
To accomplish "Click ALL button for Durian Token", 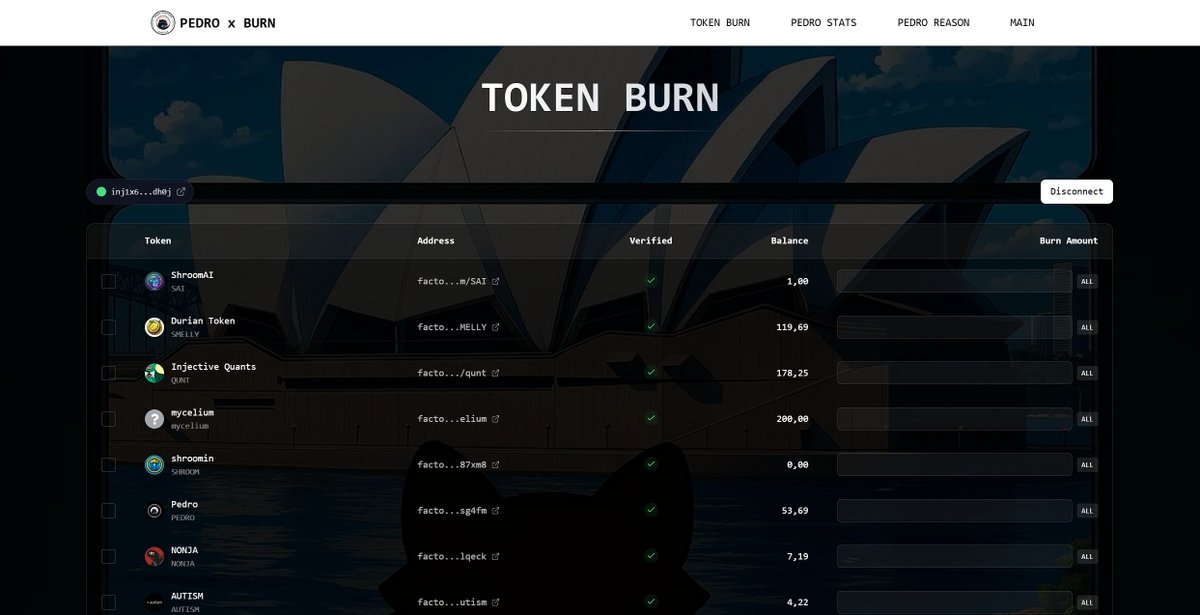I will tap(1087, 327).
